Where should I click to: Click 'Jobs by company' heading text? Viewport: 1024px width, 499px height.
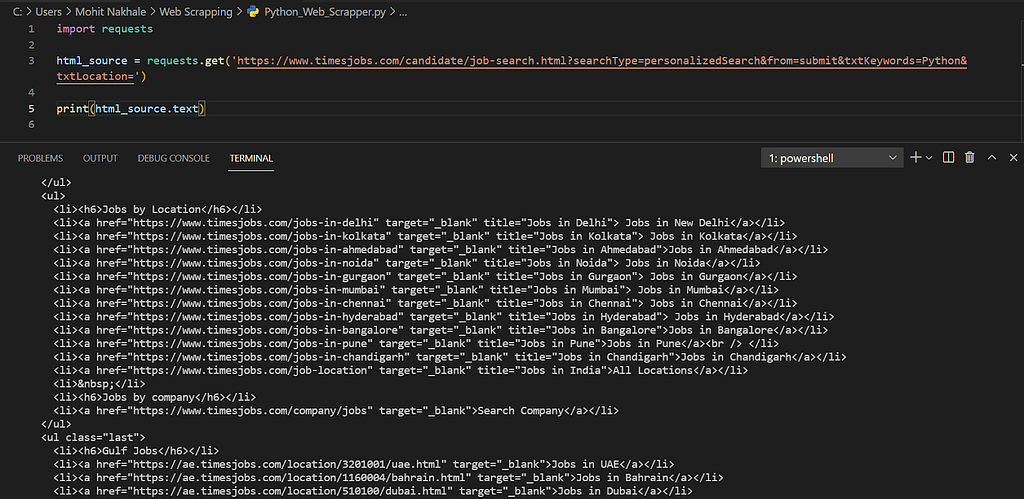point(149,397)
